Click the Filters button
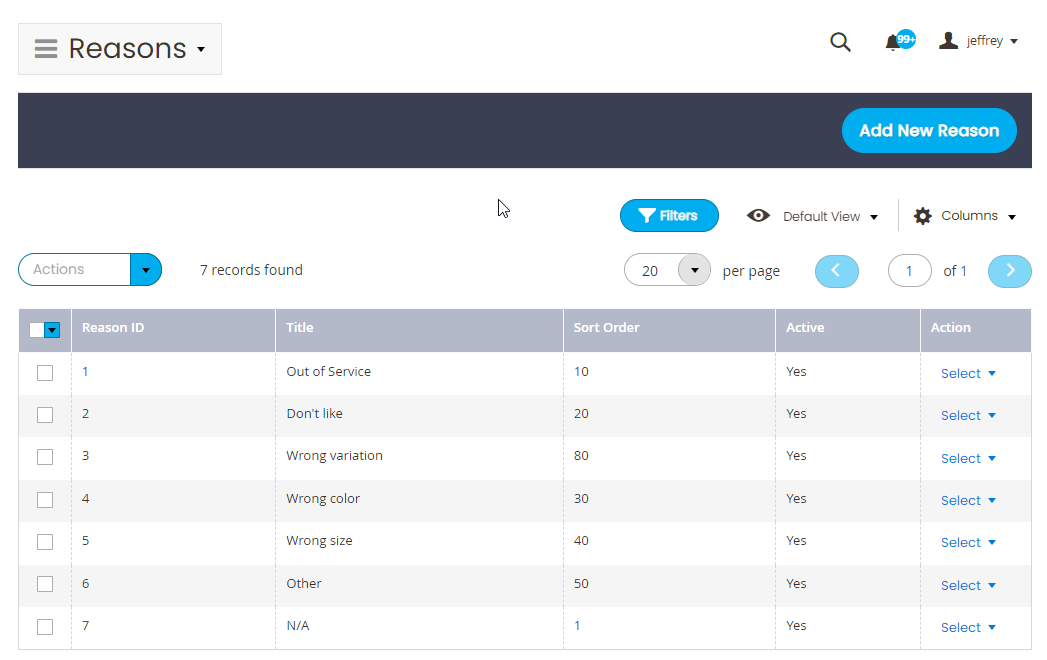This screenshot has height=660, width=1047. click(669, 216)
